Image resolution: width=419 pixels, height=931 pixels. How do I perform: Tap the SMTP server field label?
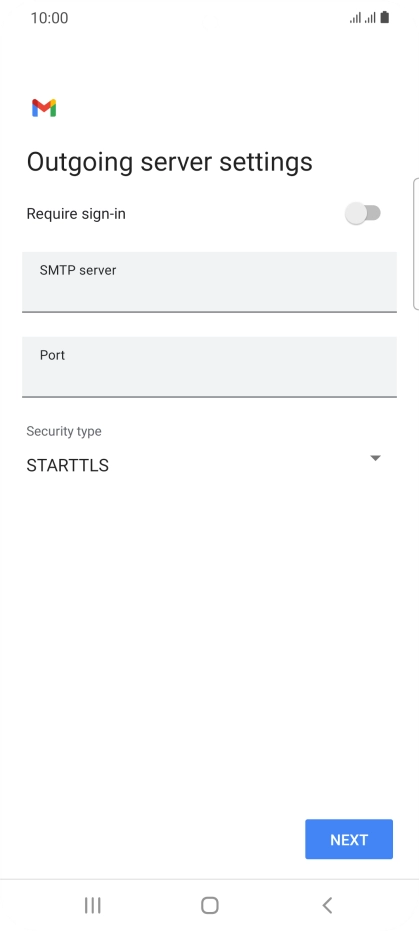coord(78,270)
